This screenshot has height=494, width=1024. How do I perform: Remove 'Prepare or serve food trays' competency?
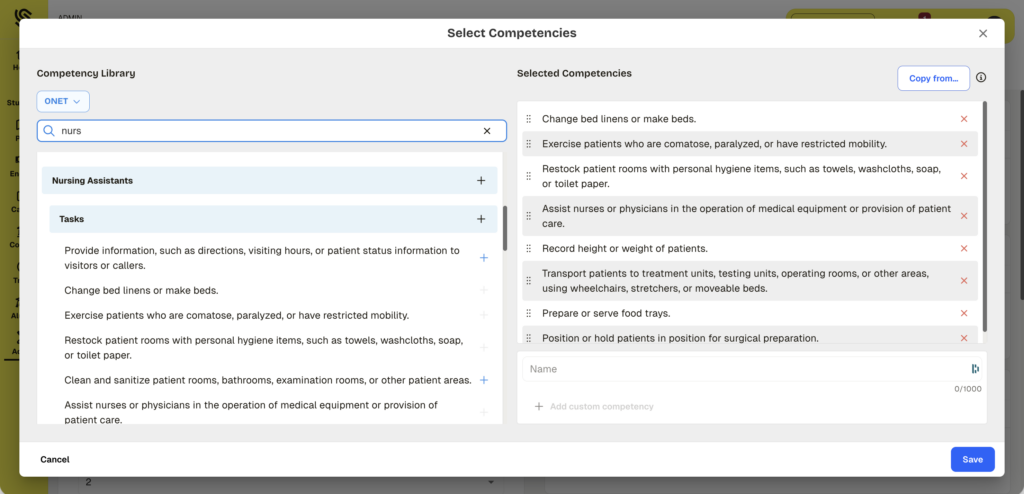pyautogui.click(x=964, y=313)
